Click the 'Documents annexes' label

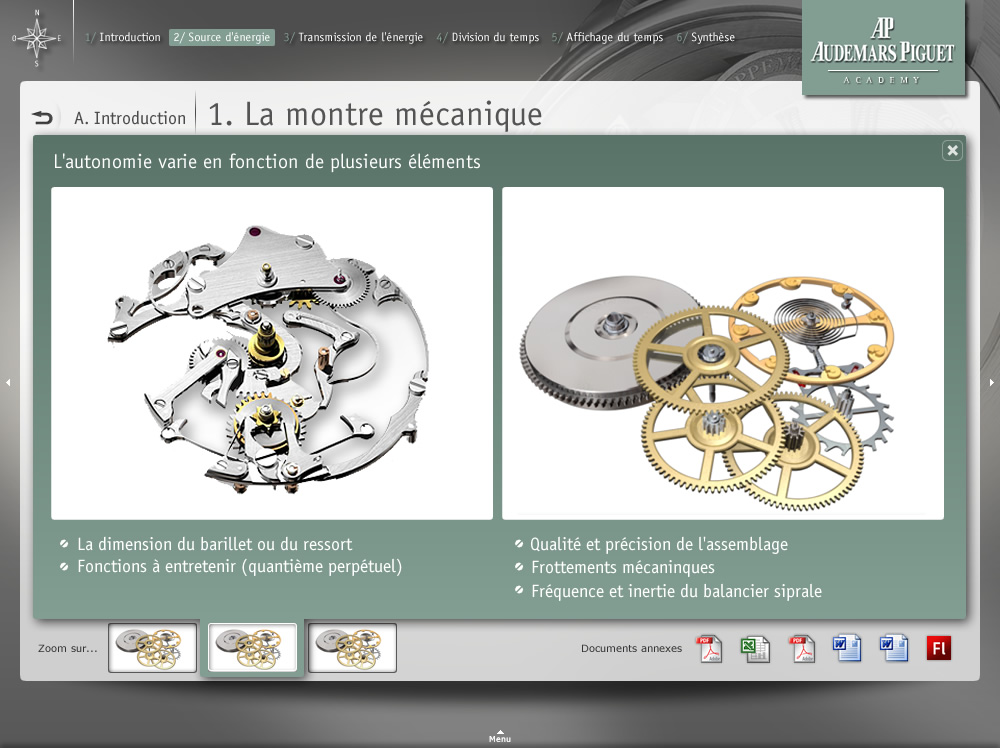631,648
